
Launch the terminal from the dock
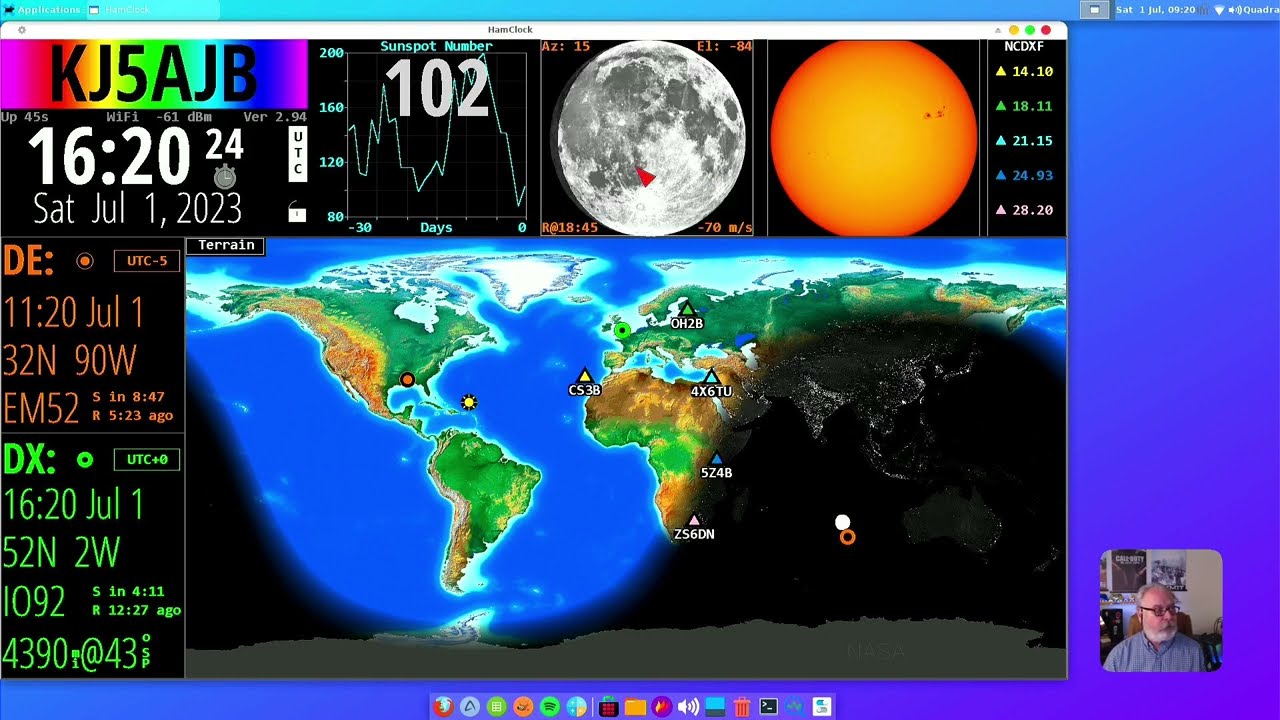pos(768,707)
